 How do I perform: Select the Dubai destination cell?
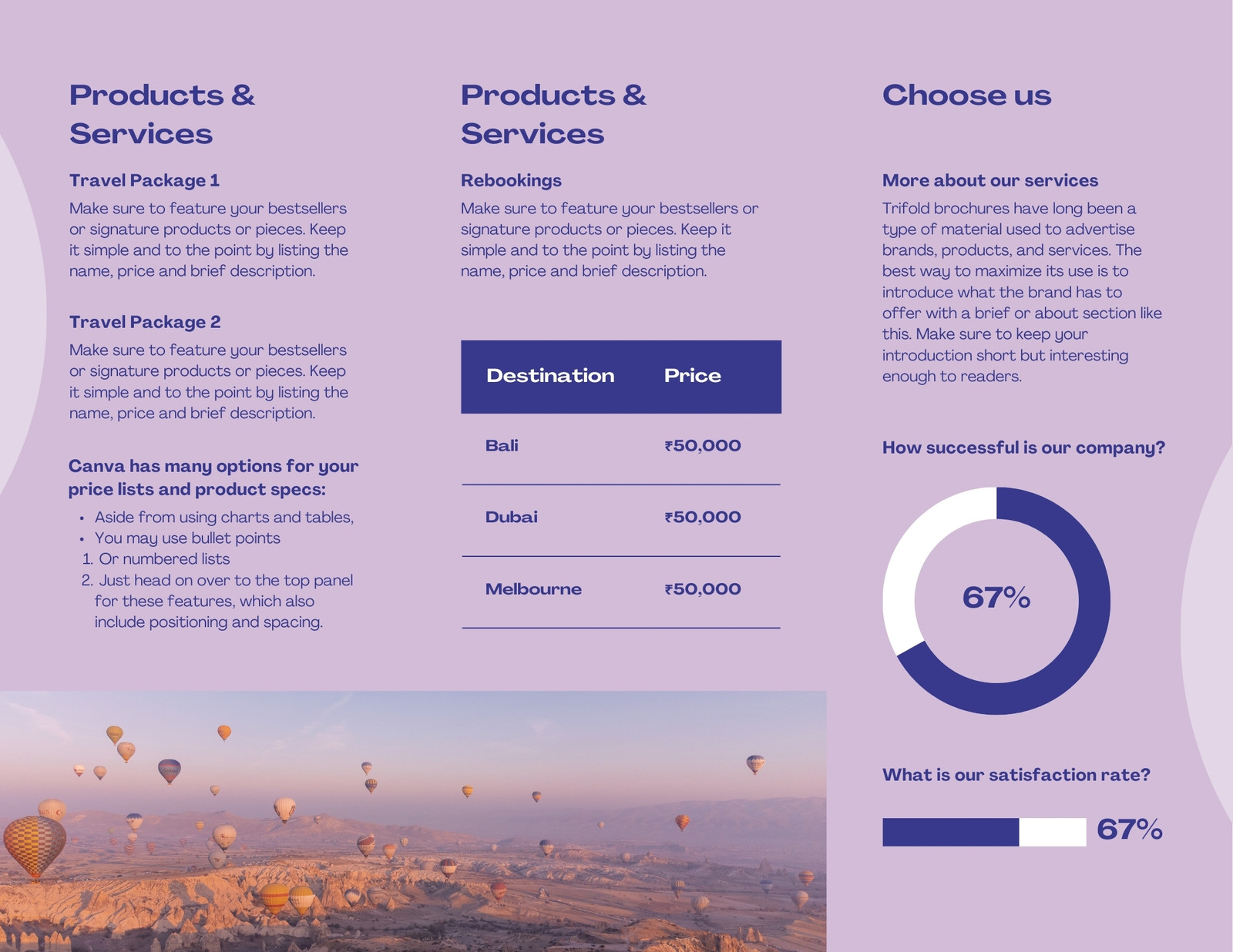tap(512, 517)
